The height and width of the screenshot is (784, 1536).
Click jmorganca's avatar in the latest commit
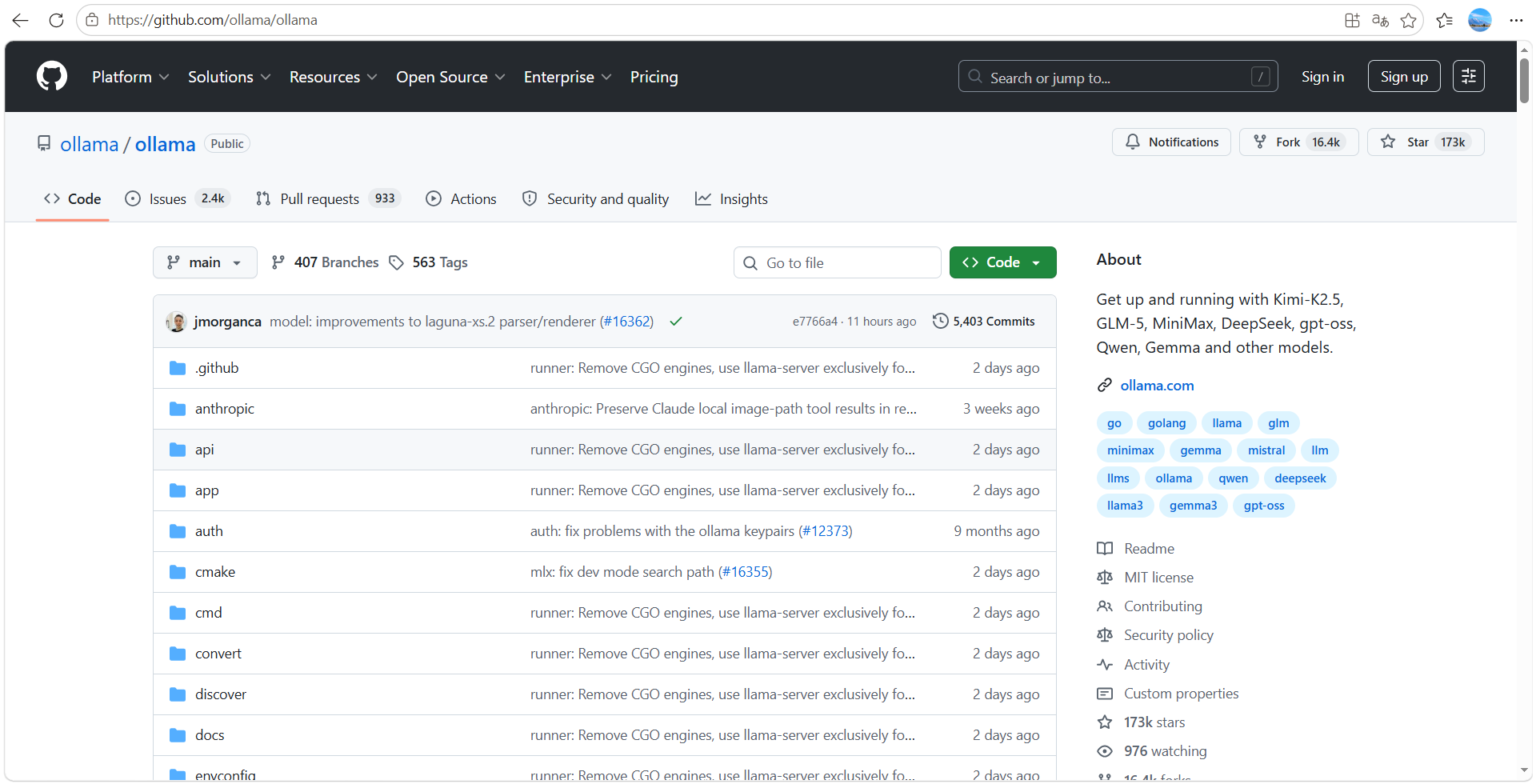point(176,322)
